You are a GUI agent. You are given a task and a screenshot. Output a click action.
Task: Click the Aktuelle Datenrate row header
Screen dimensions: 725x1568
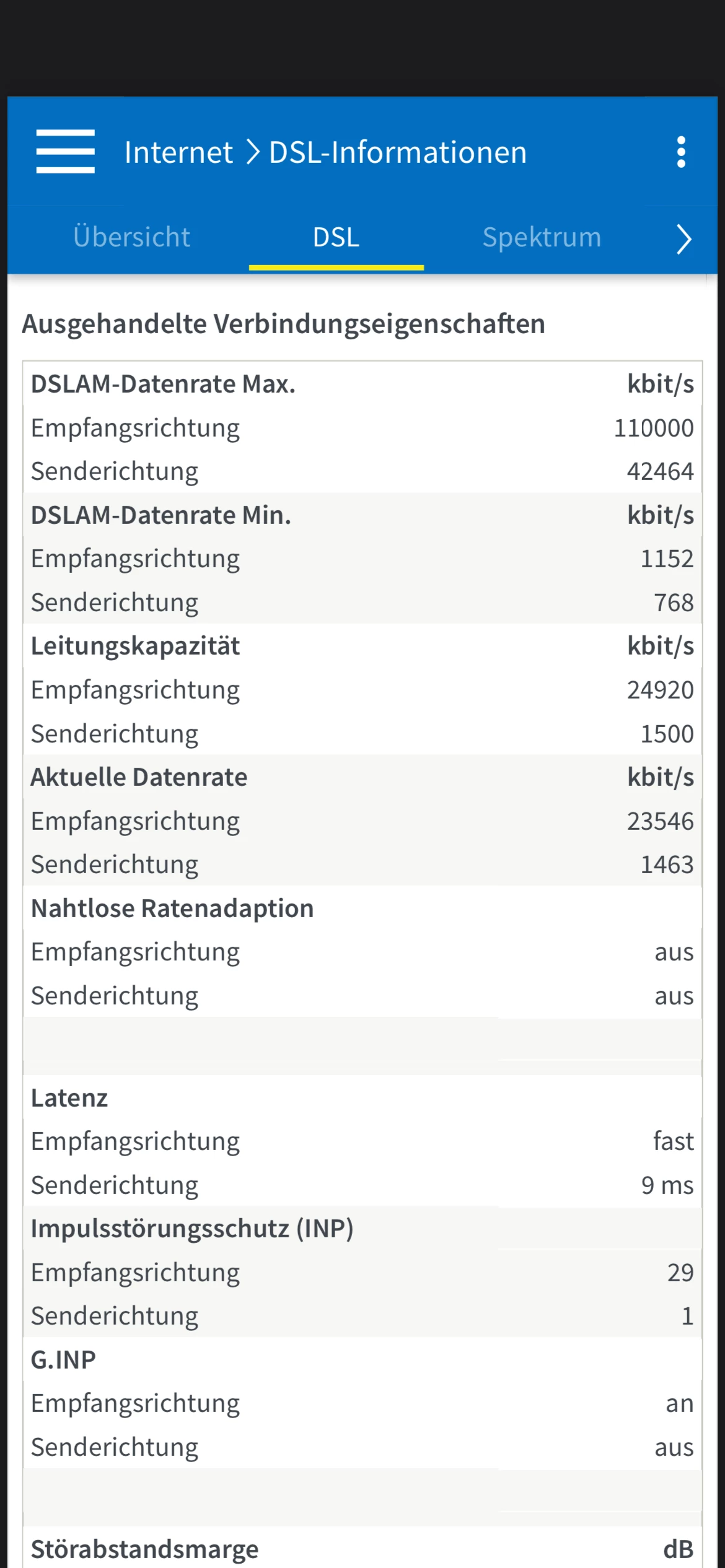[139, 778]
